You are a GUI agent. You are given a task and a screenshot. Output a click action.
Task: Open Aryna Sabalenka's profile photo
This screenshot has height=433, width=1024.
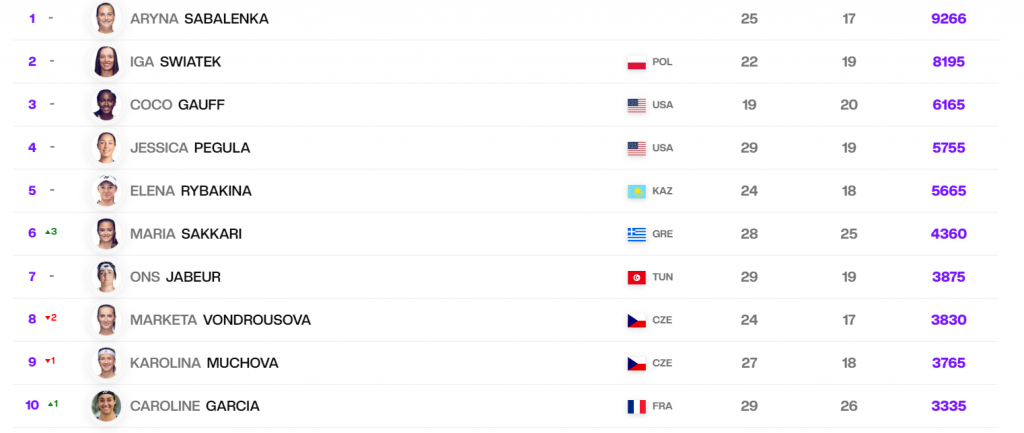coord(106,18)
